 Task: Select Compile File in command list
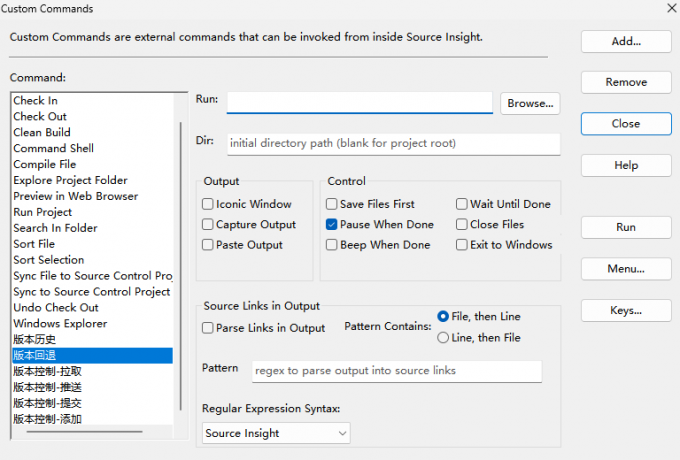(x=45, y=164)
